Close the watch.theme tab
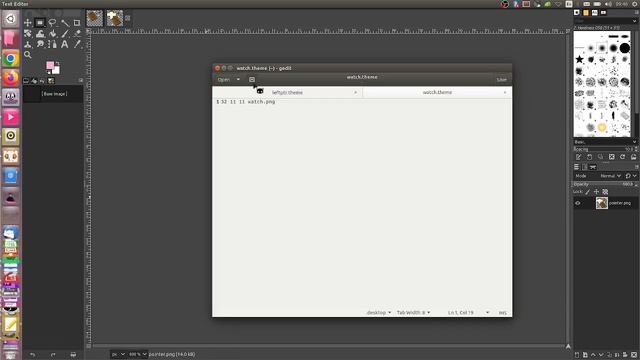Viewport: 640px width, 360px height. (x=505, y=93)
